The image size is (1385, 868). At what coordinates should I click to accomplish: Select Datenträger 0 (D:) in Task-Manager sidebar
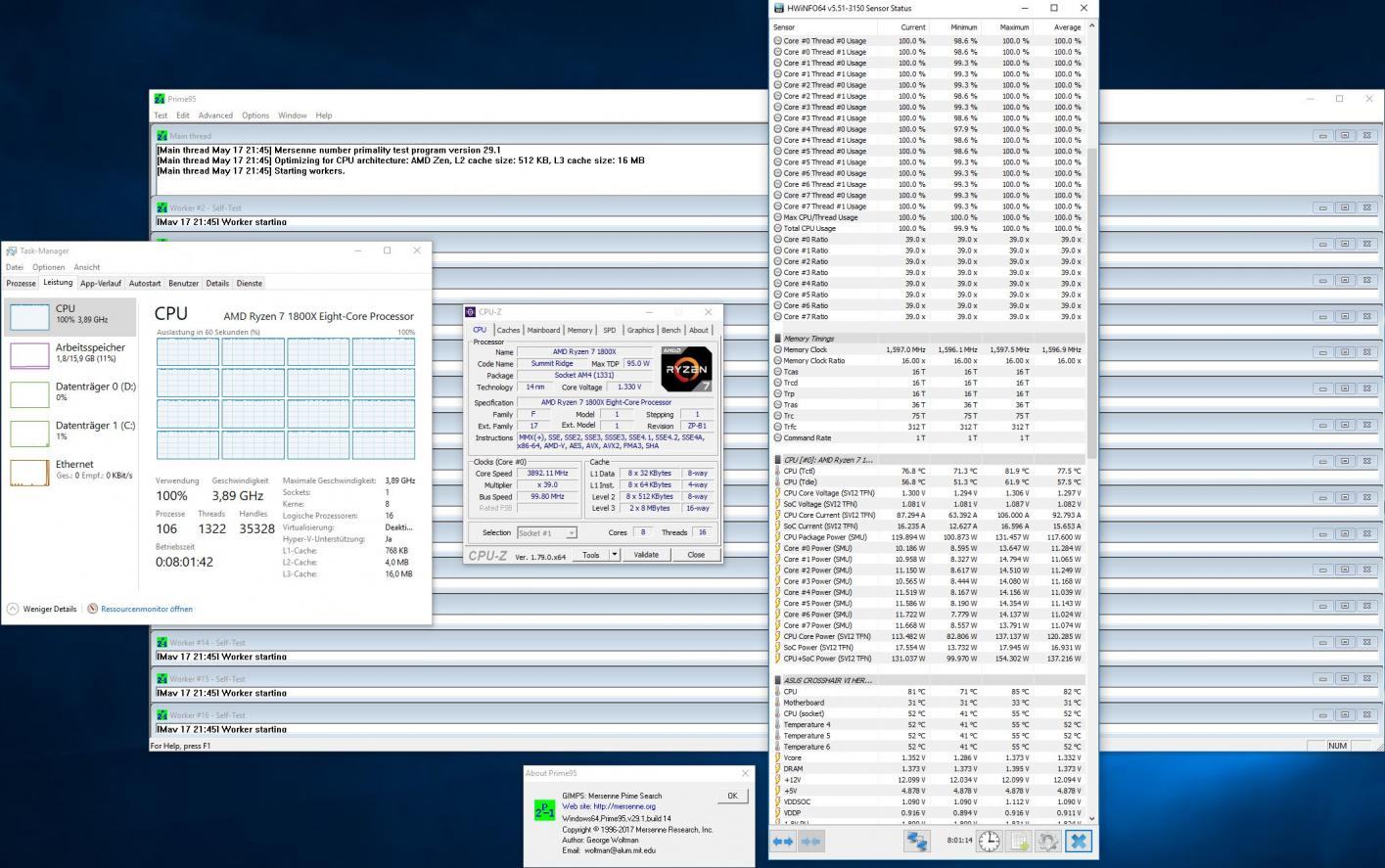tap(70, 392)
